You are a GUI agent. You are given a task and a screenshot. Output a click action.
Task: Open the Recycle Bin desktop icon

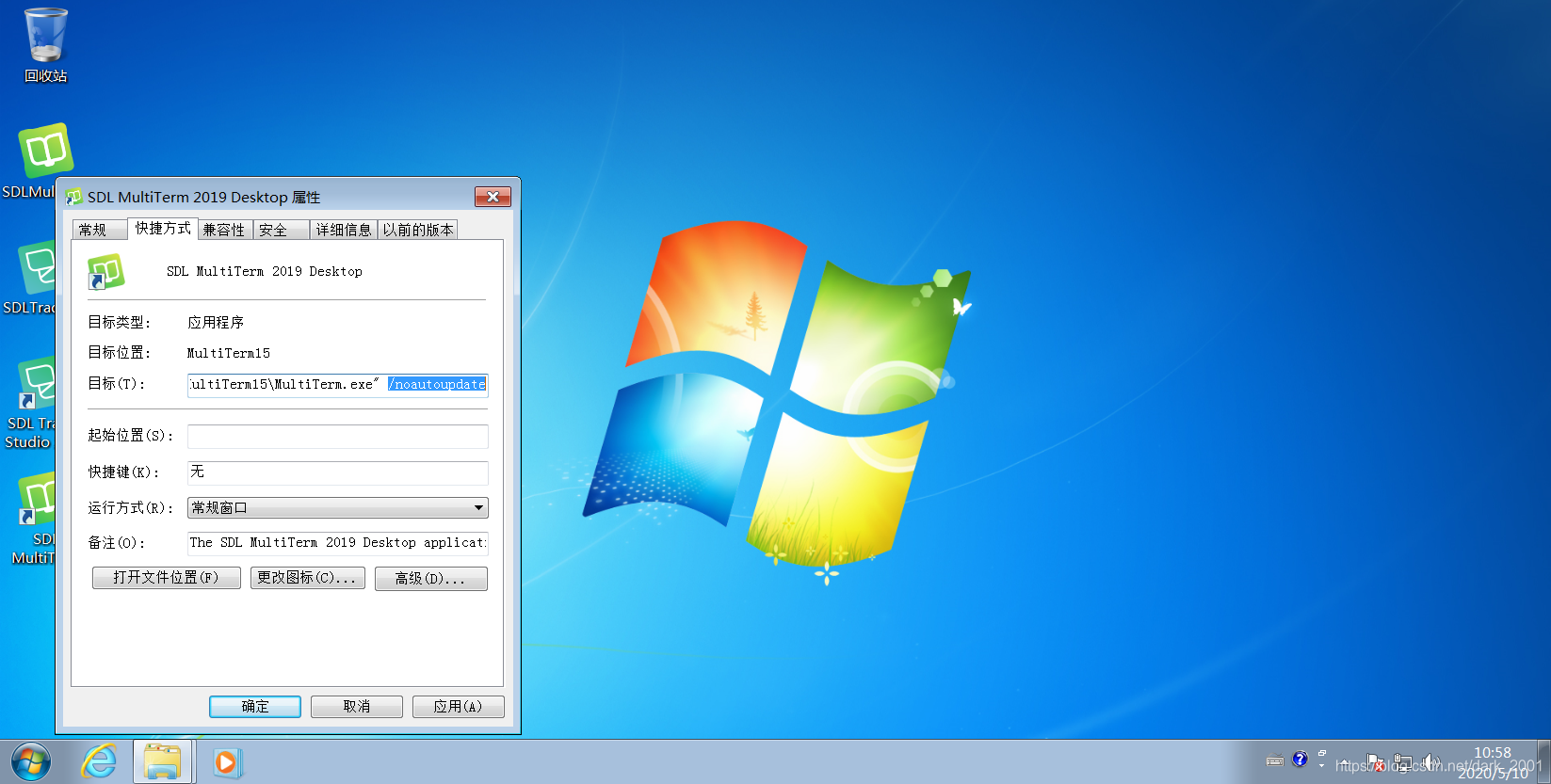(45, 45)
